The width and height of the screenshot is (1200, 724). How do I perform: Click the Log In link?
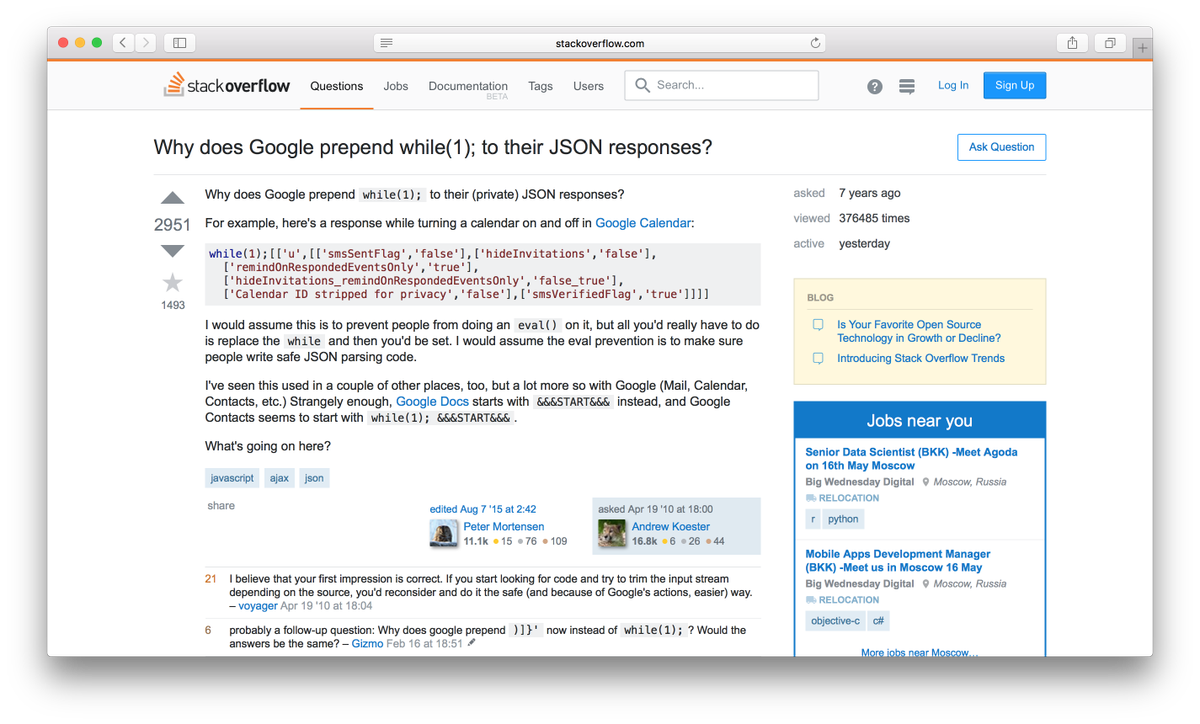click(x=953, y=85)
